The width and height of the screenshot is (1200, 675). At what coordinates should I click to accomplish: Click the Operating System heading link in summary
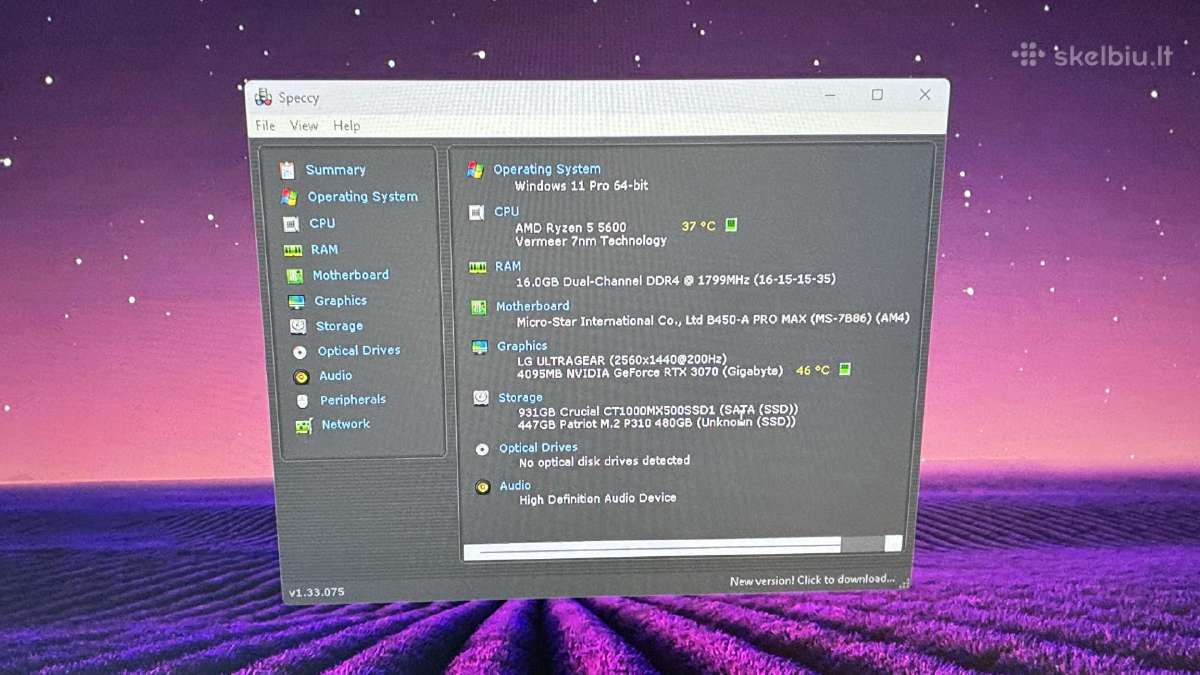click(x=547, y=170)
